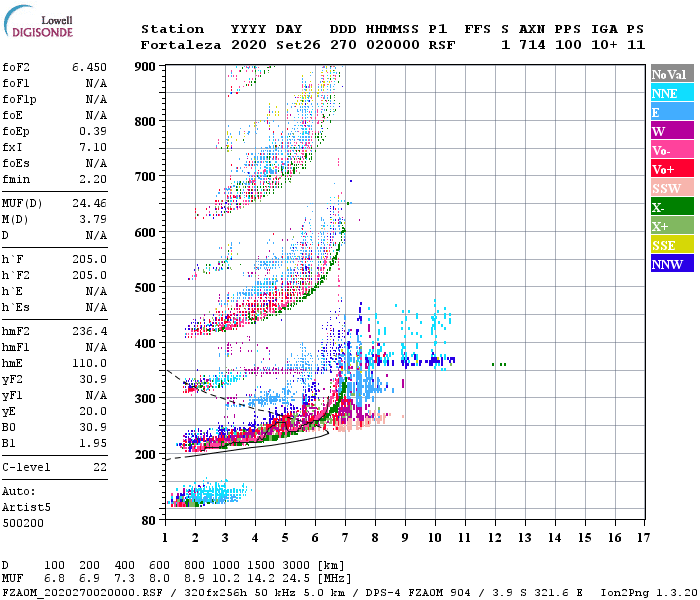Click the hmE value 110.0

pyautogui.click(x=89, y=363)
